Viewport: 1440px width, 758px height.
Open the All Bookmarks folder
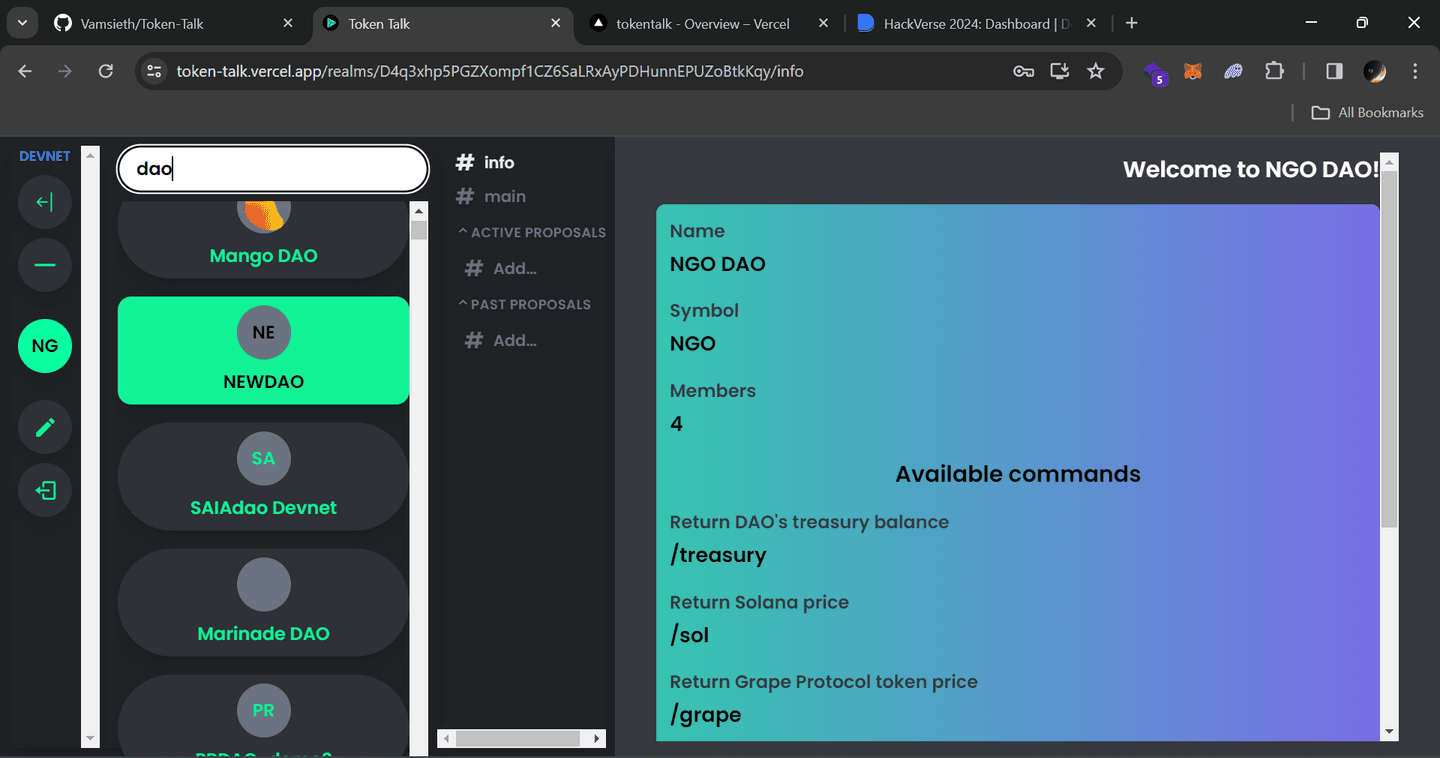(x=1367, y=112)
